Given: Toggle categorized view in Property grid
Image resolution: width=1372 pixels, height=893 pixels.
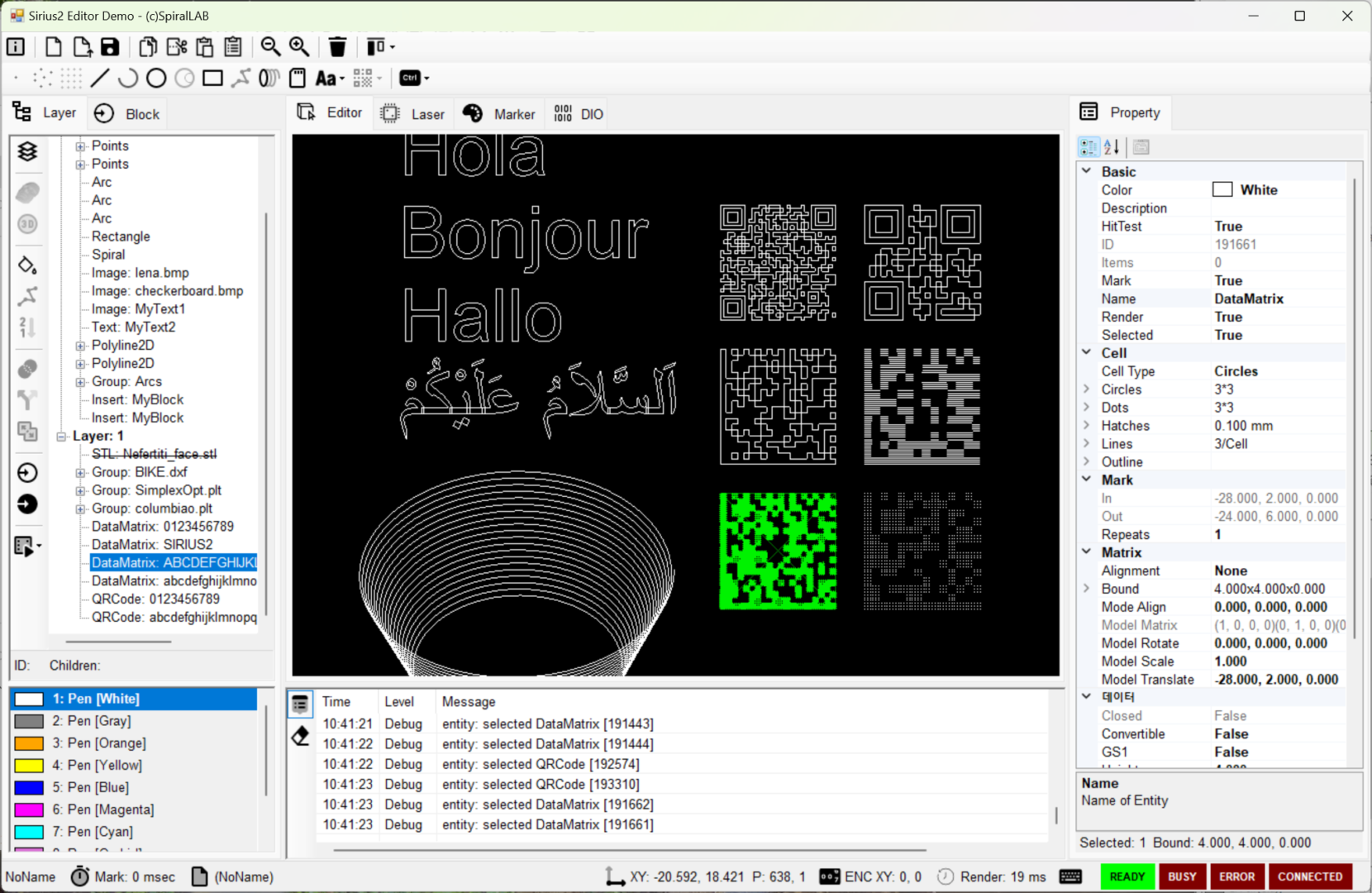Looking at the screenshot, I should pyautogui.click(x=1089, y=147).
